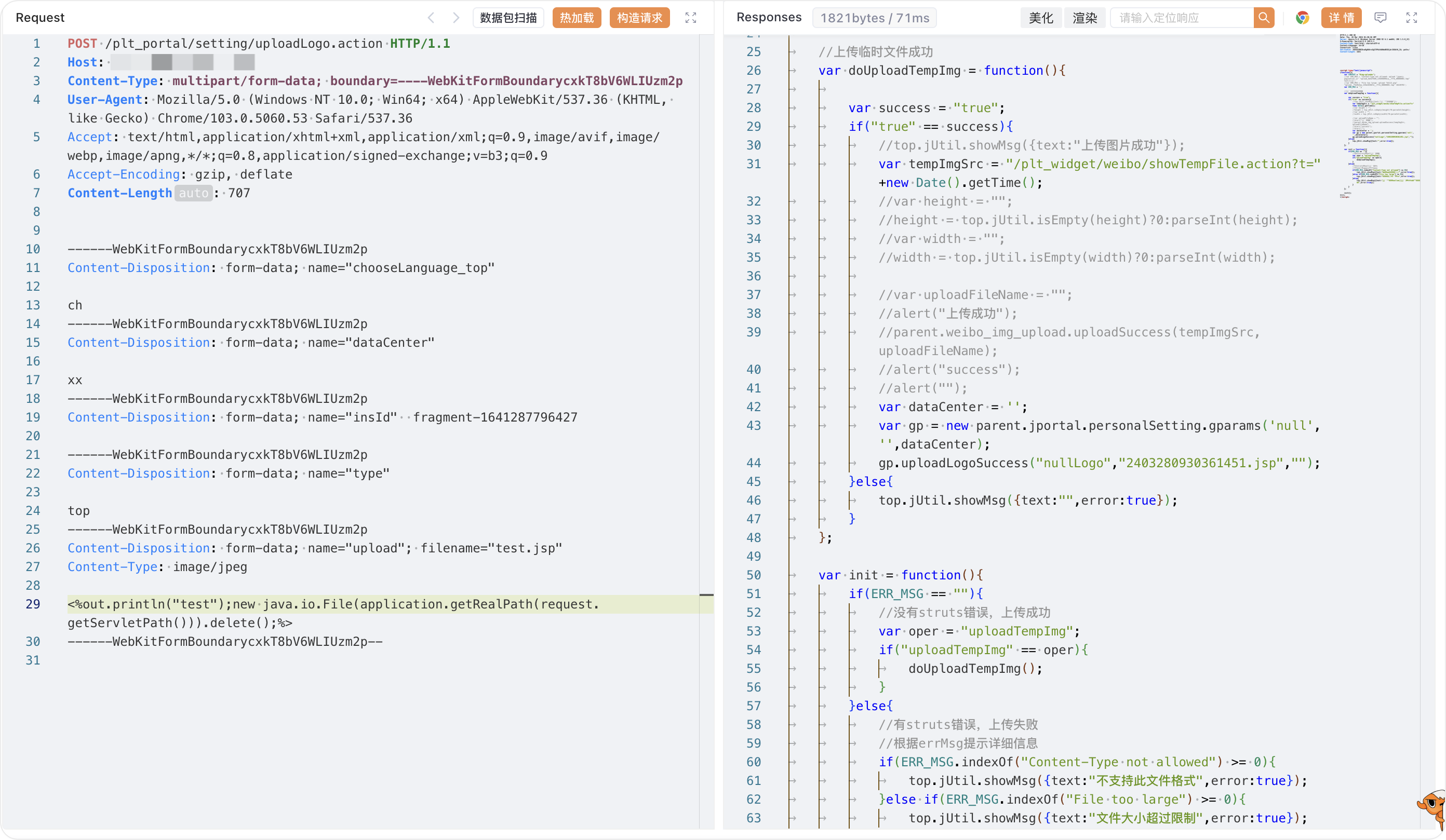Click response line number 44 in gutter
The width and height of the screenshot is (1446, 840).
tap(754, 463)
